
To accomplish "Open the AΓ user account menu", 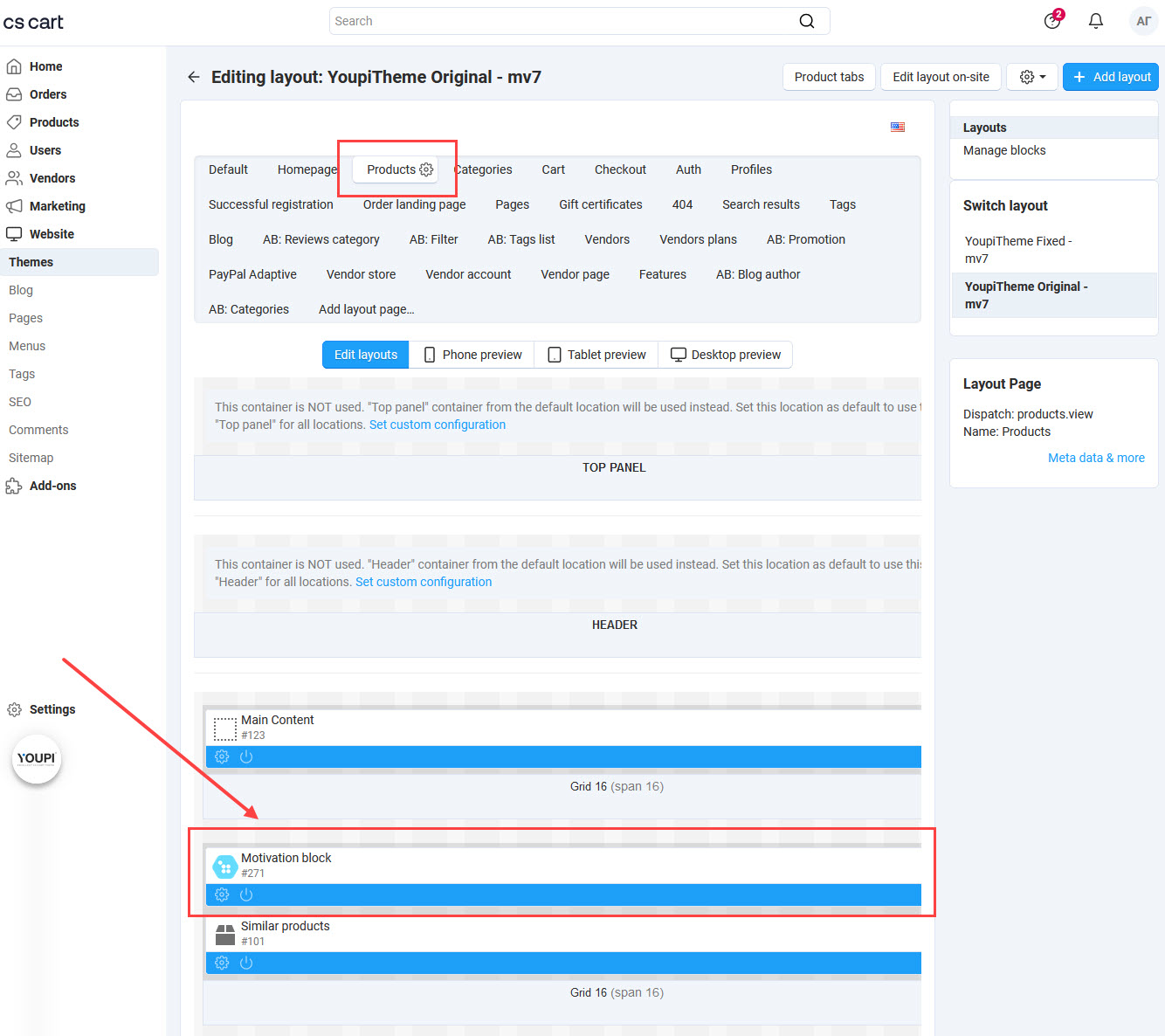I will (1142, 21).
